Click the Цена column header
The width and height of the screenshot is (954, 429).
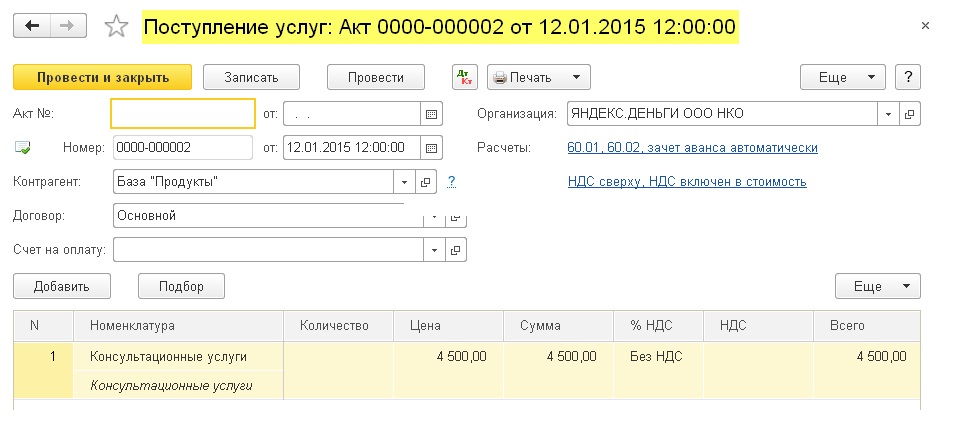[448, 326]
